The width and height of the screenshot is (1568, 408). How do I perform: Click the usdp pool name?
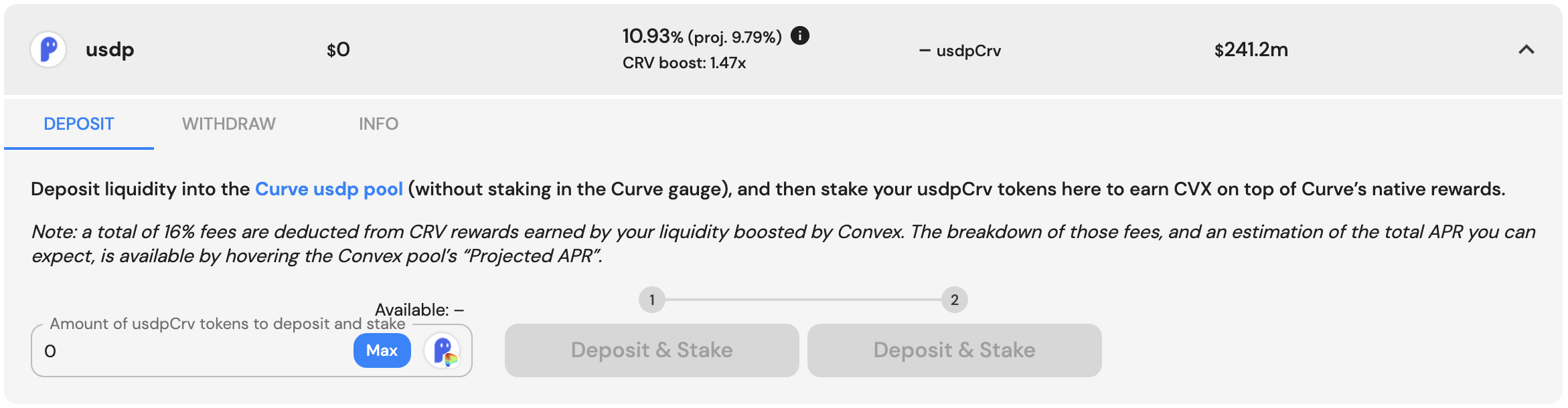point(110,49)
